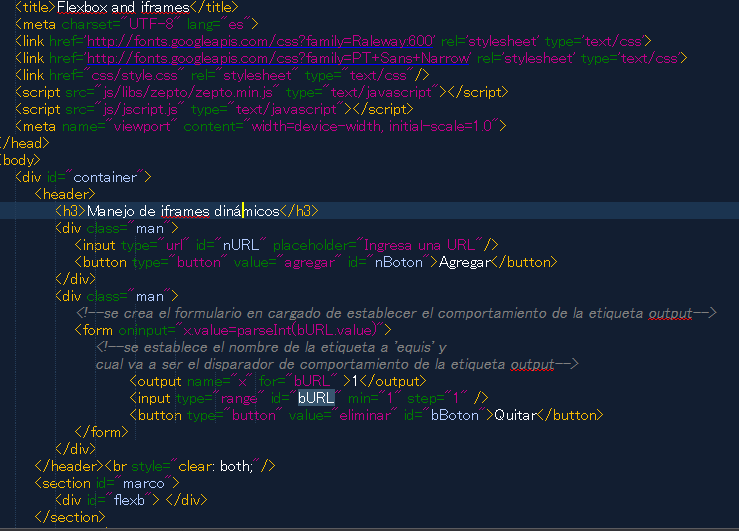Click the 'clear: both;' style value
This screenshot has width=739, height=531.
click(216, 466)
